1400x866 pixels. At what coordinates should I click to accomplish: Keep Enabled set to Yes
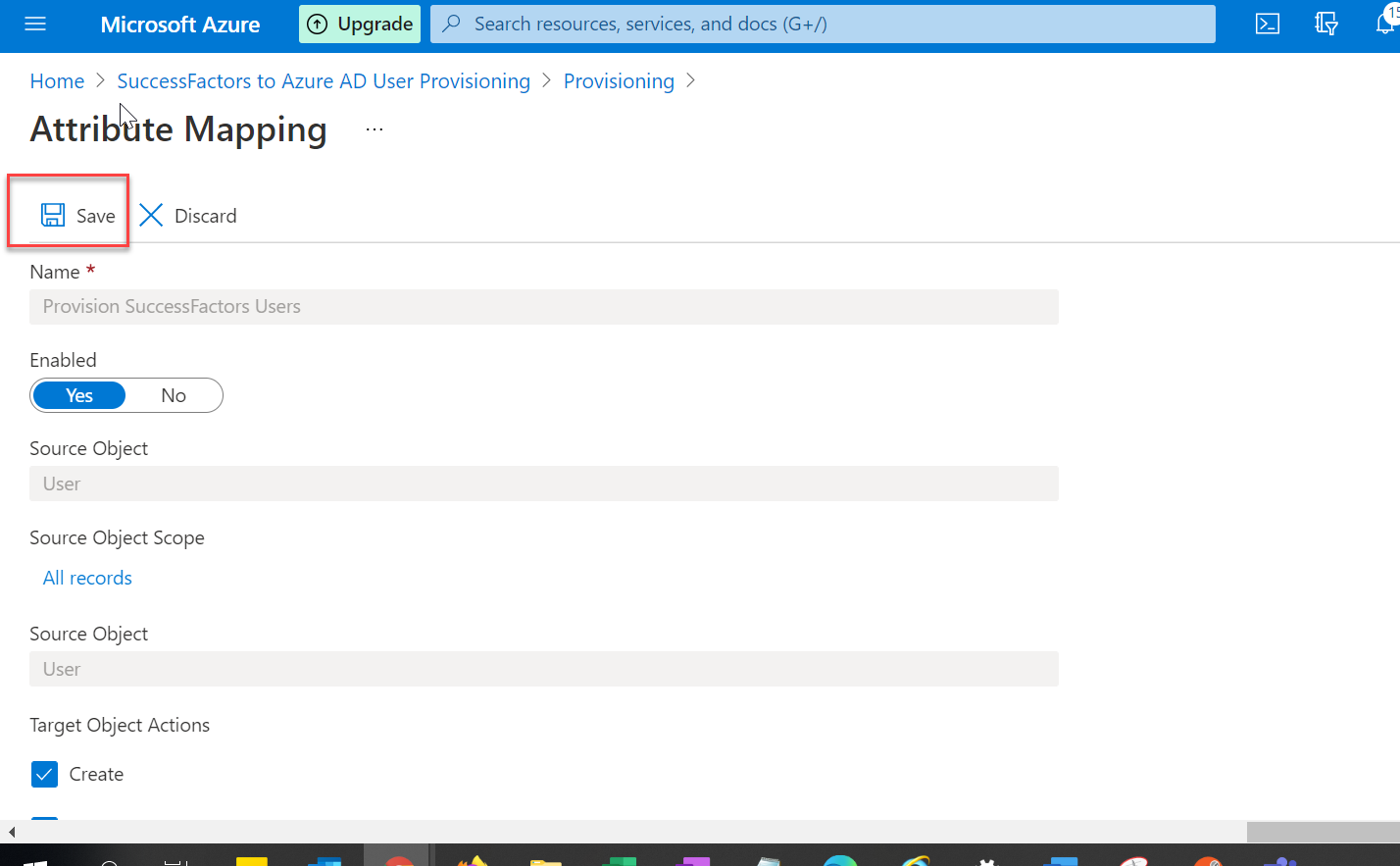click(x=78, y=394)
